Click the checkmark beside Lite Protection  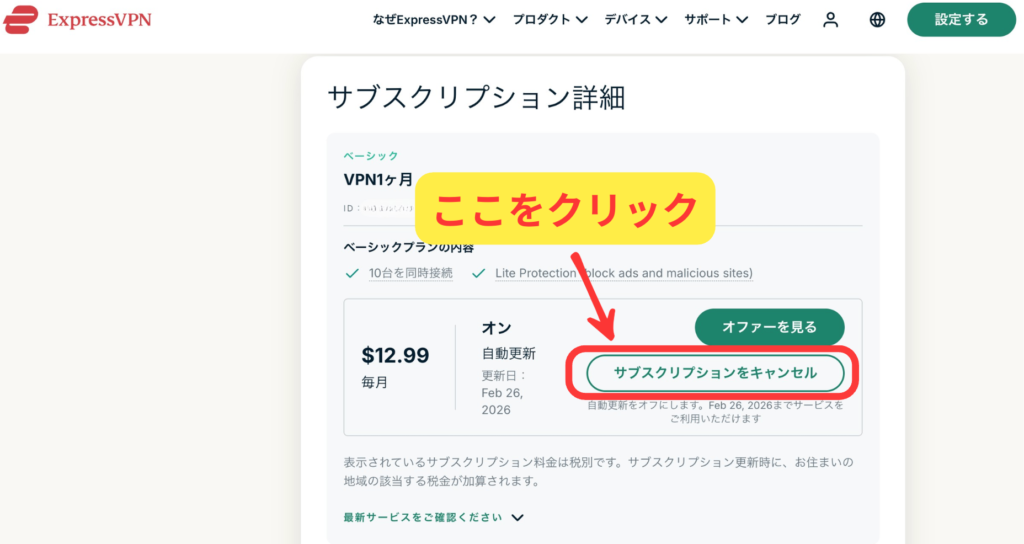point(477,273)
